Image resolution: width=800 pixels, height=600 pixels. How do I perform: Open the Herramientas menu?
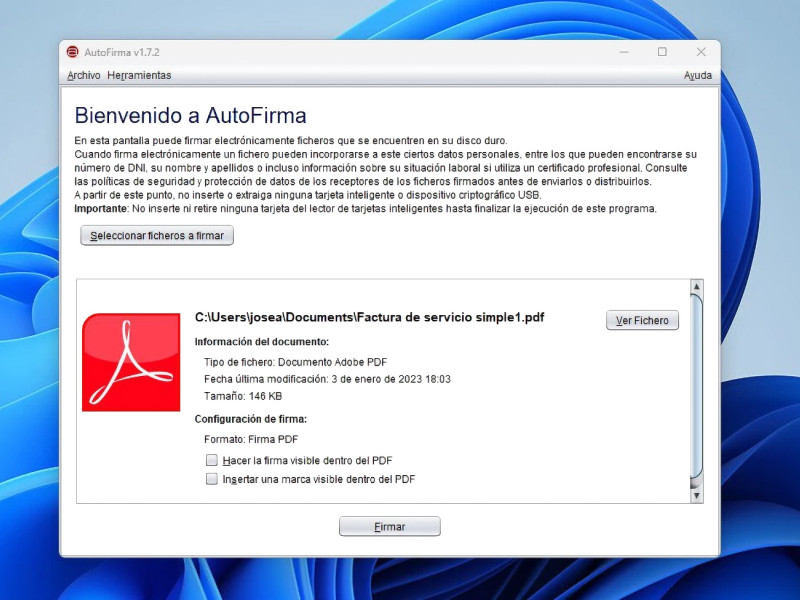[139, 76]
